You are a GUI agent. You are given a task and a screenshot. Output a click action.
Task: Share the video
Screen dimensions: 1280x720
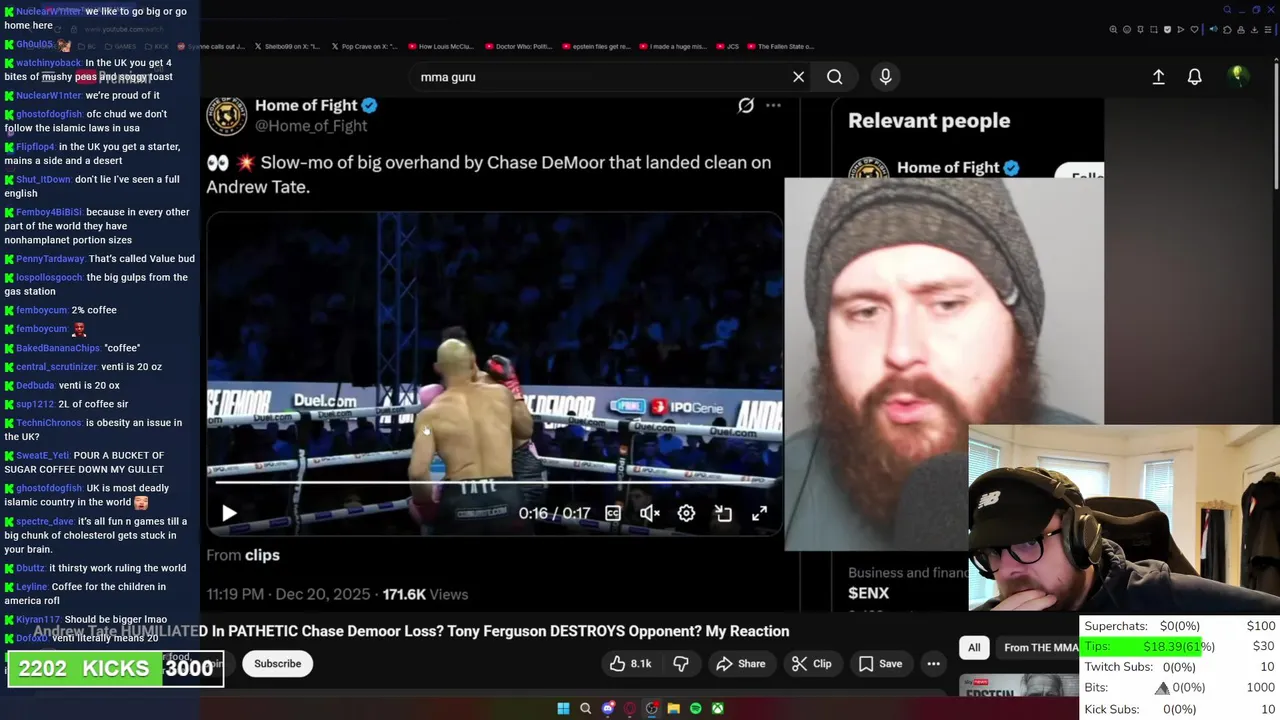[741, 664]
